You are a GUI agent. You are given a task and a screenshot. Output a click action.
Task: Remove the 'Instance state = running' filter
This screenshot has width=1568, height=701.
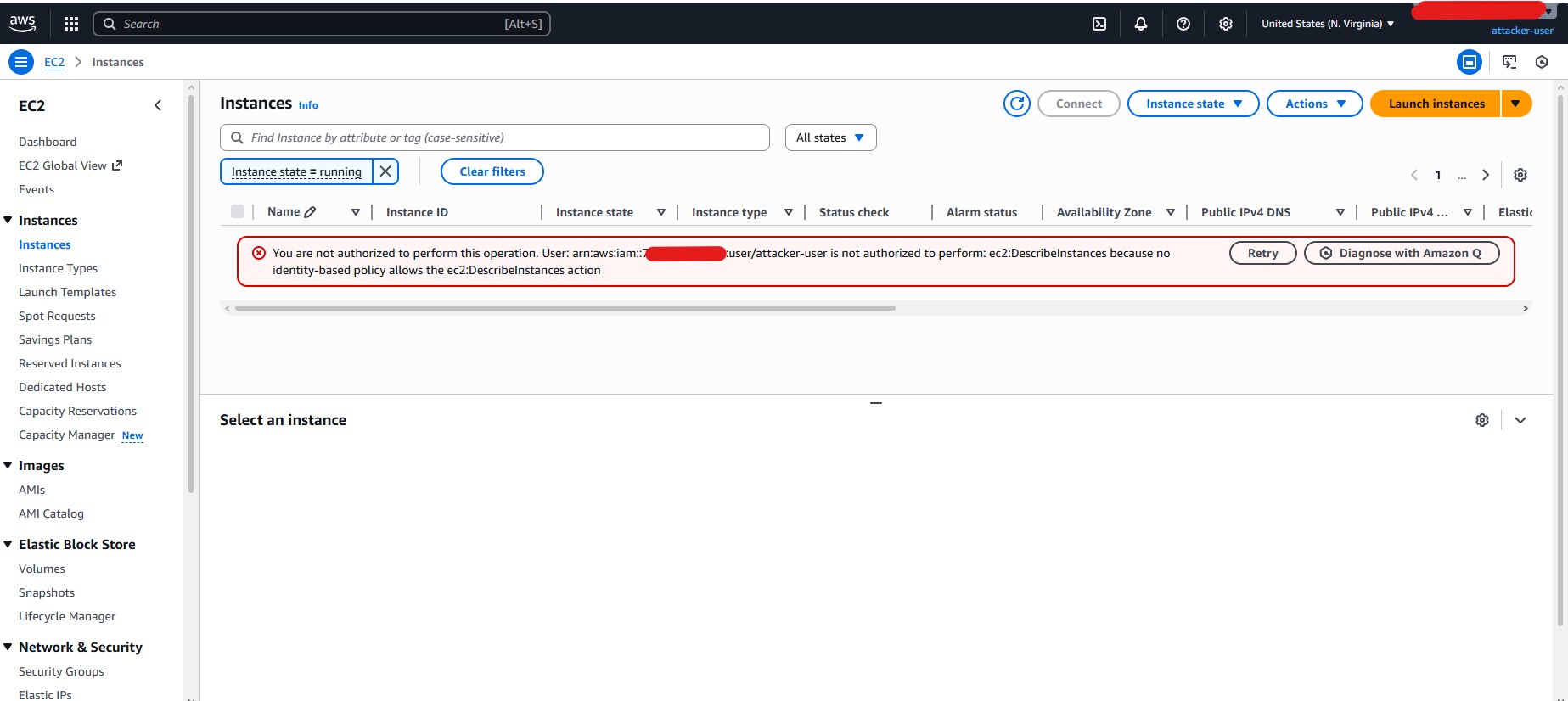385,171
